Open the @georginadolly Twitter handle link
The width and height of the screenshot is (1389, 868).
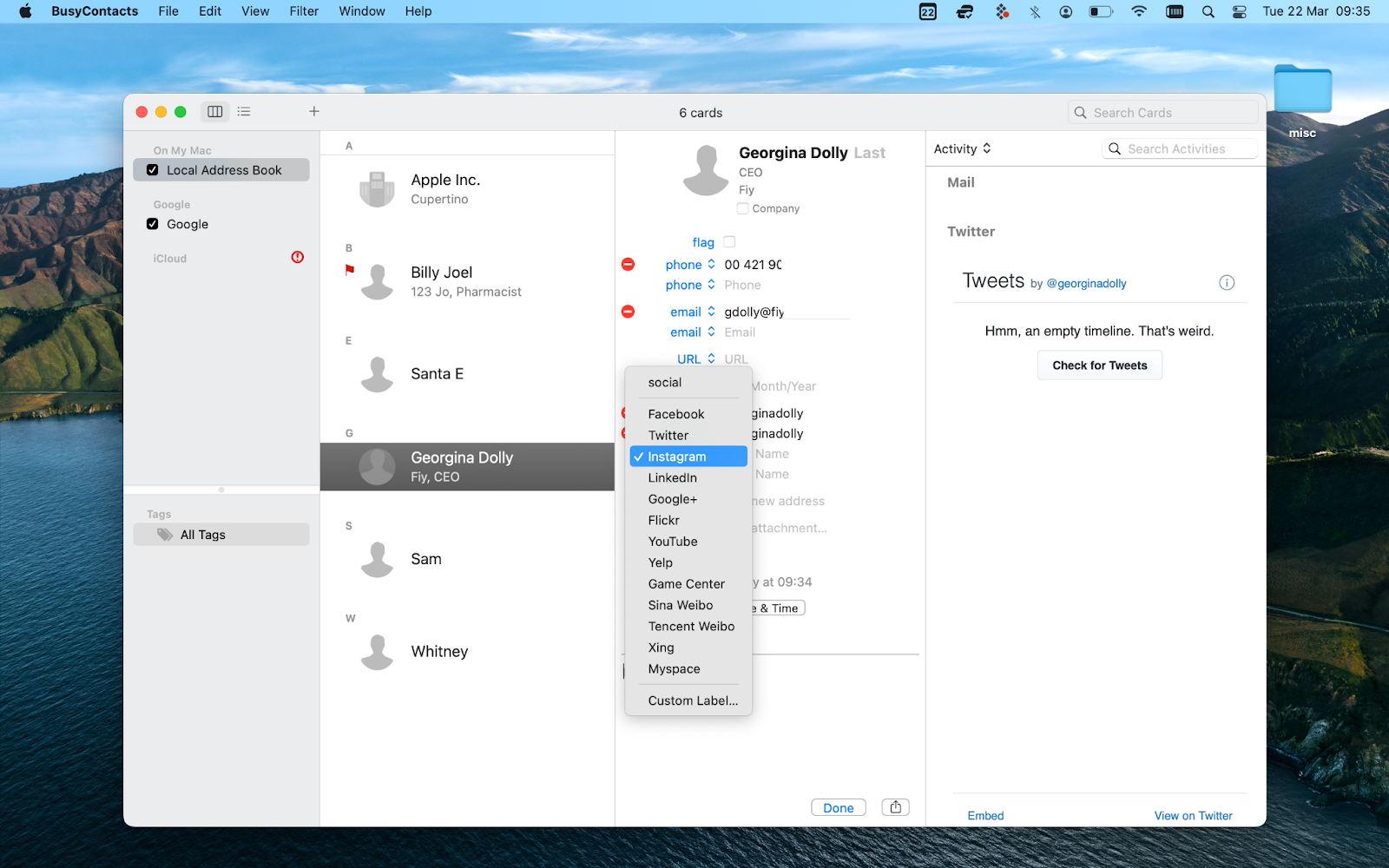(x=1086, y=284)
